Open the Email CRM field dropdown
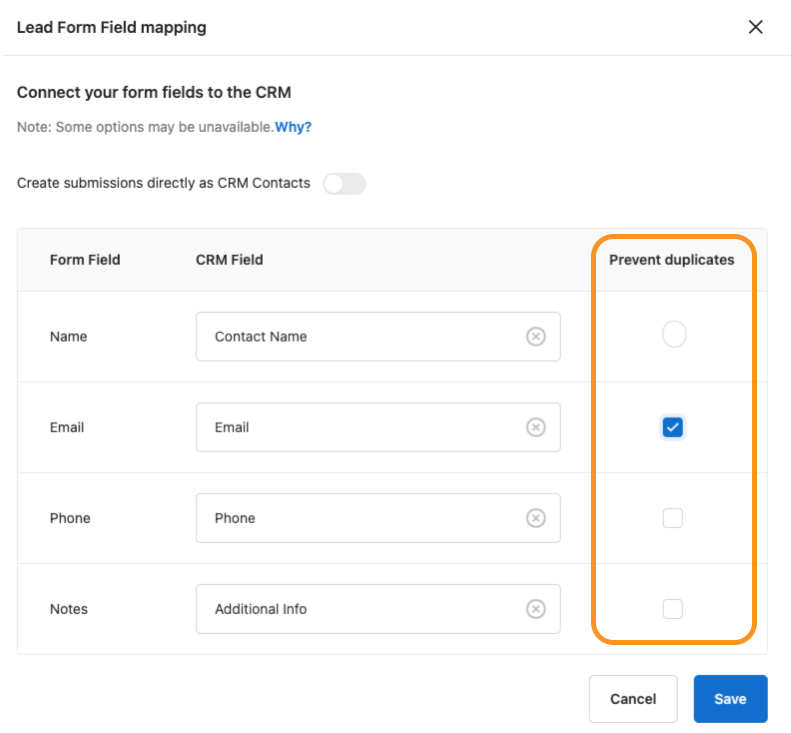This screenshot has width=791, height=733. (x=360, y=428)
